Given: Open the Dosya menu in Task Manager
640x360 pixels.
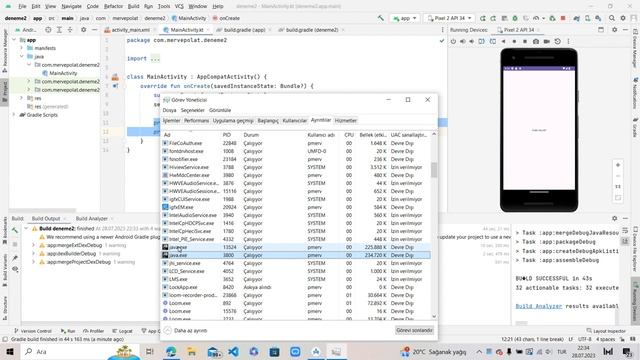Looking at the screenshot, I should (169, 110).
